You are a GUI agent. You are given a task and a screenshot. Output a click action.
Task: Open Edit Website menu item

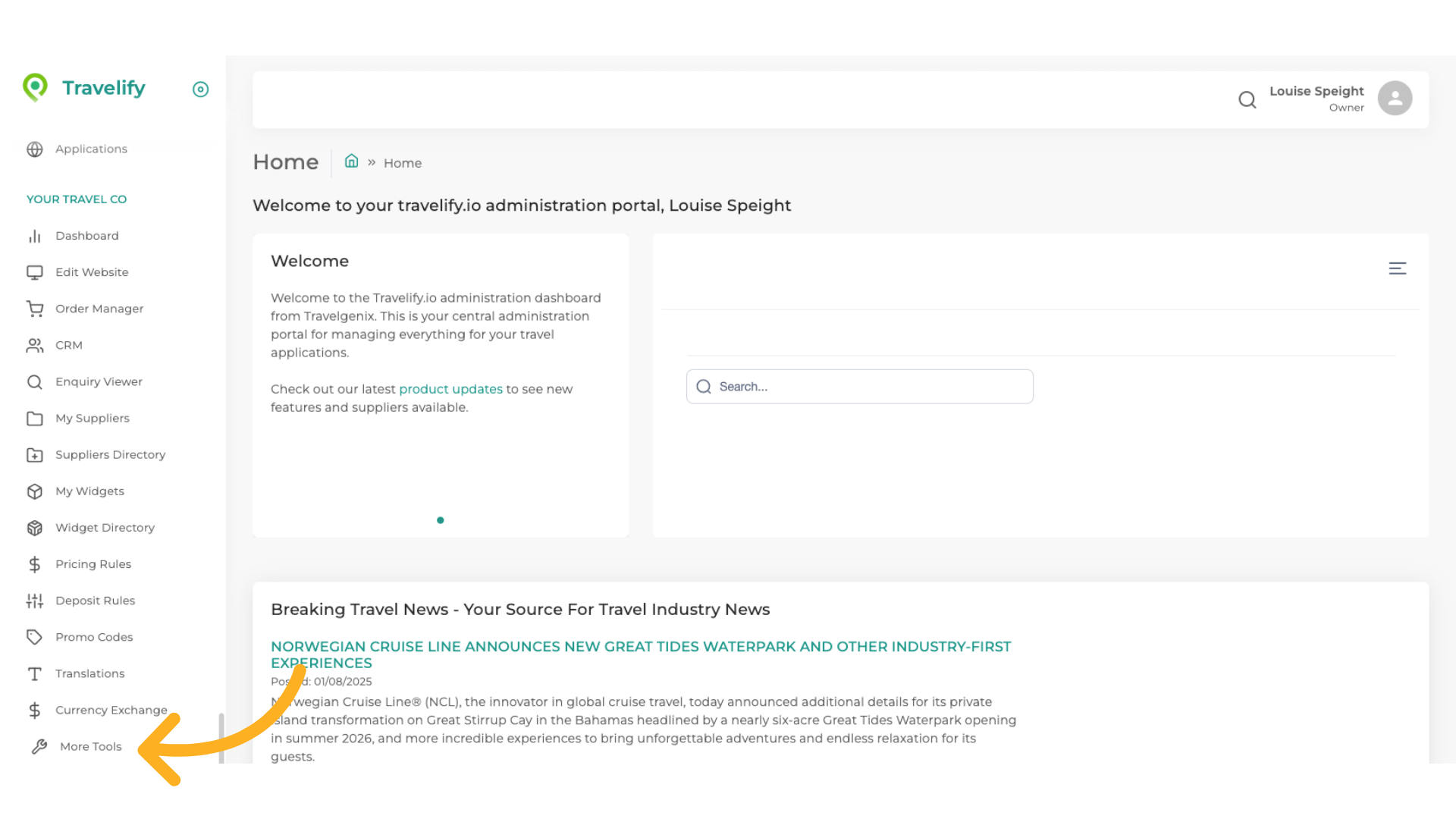coord(92,272)
